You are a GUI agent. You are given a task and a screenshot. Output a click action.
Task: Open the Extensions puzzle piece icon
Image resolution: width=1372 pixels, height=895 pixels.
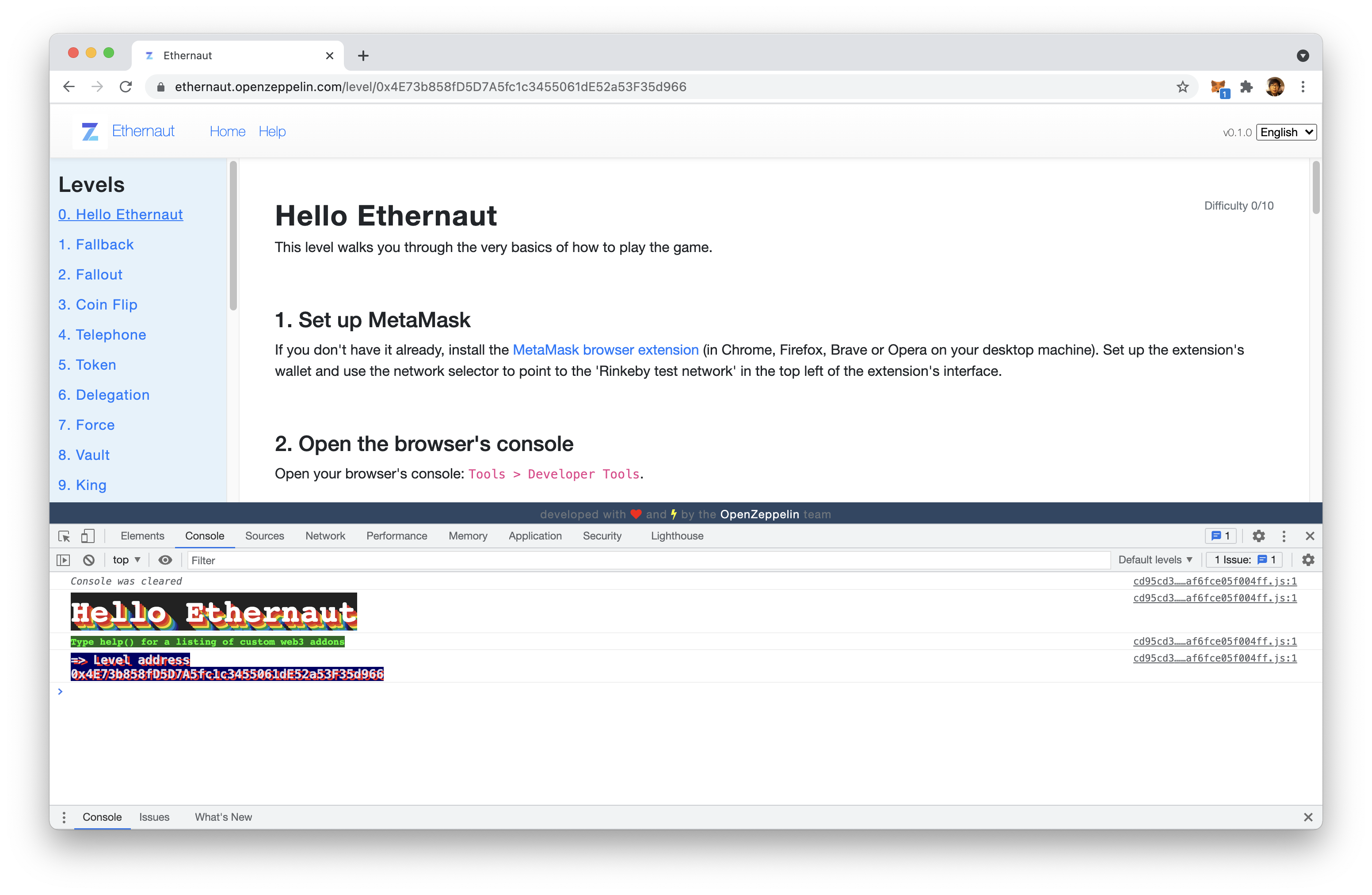point(1247,87)
